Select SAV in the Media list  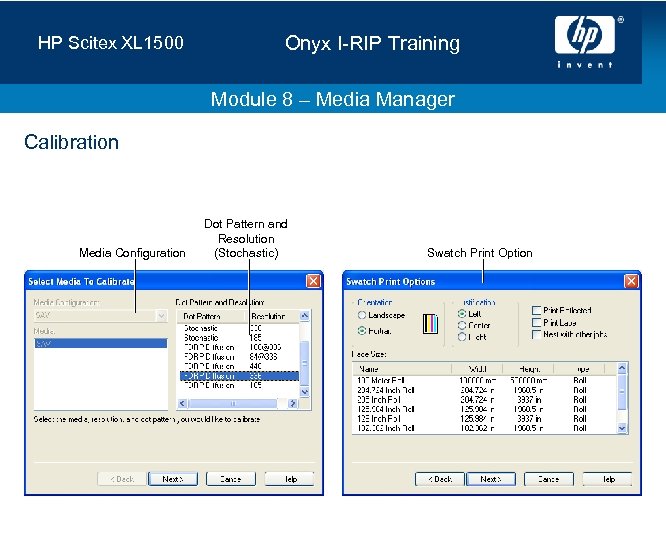101,343
